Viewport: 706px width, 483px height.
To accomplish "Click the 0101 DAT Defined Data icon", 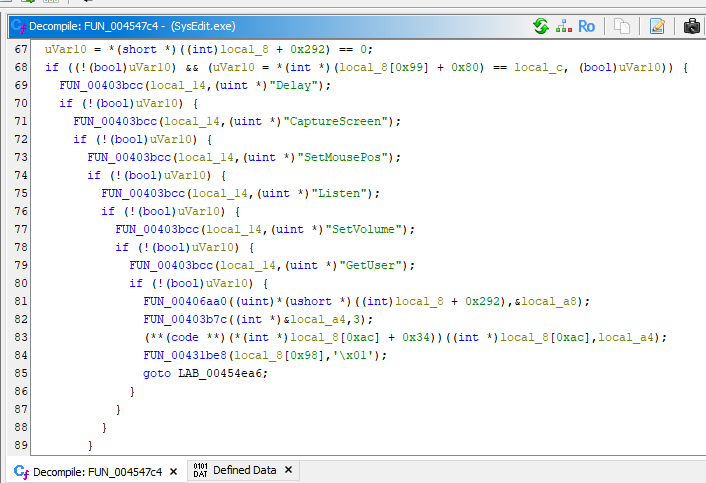I will point(200,470).
